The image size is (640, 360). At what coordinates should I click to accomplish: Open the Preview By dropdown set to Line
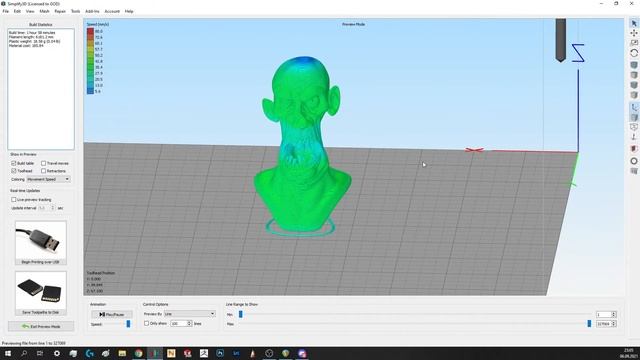pos(189,314)
